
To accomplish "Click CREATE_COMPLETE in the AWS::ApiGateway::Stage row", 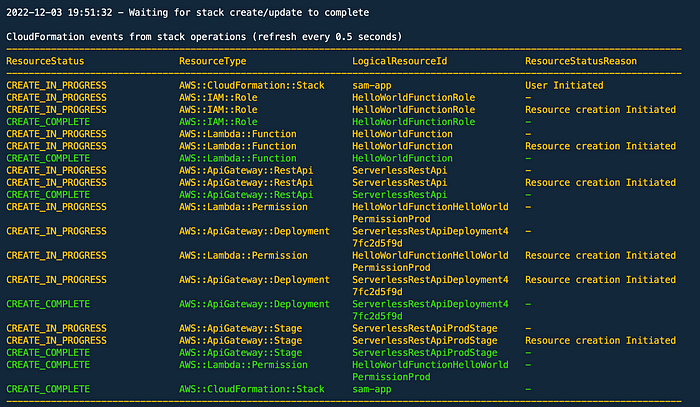I will tap(48, 353).
